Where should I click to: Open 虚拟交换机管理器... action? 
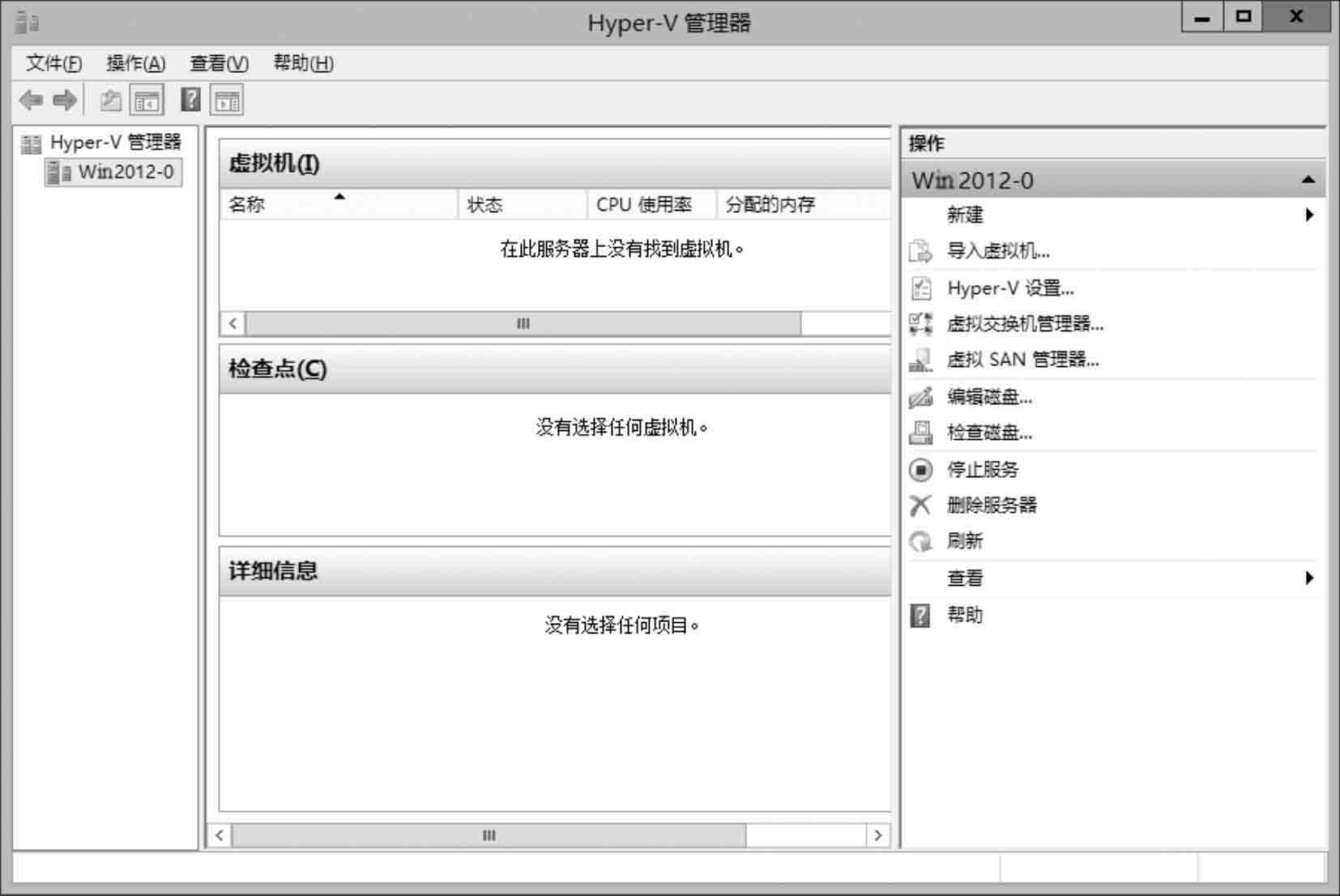click(1025, 323)
